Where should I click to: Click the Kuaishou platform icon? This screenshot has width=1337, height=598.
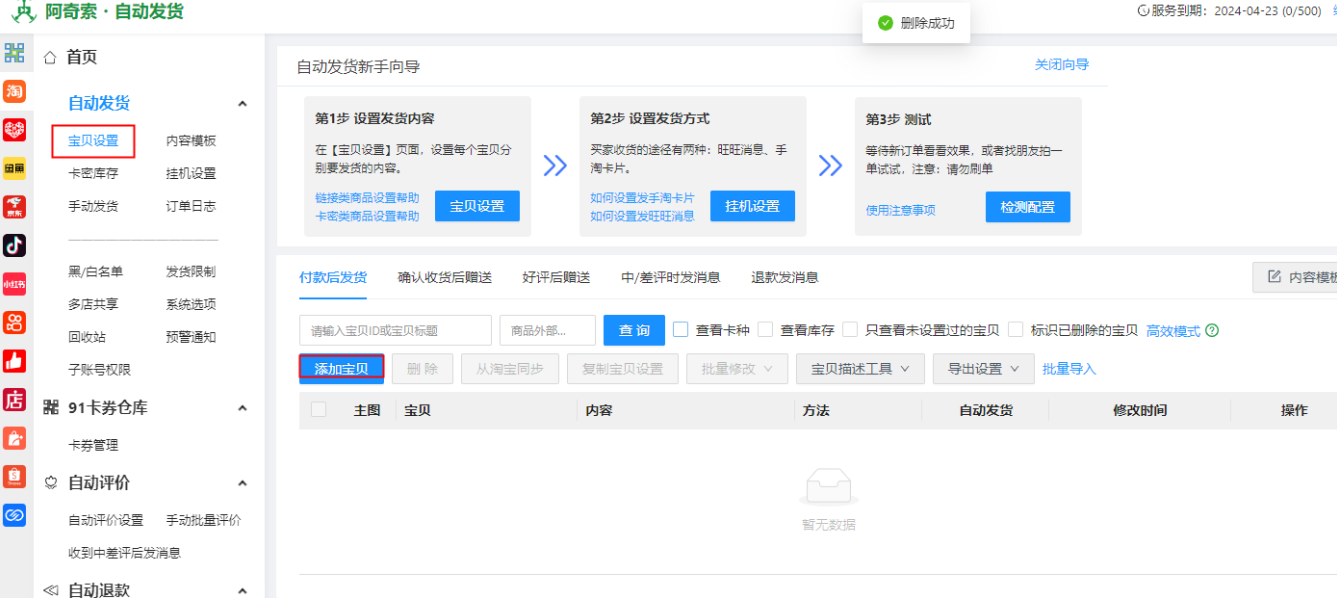click(14, 322)
